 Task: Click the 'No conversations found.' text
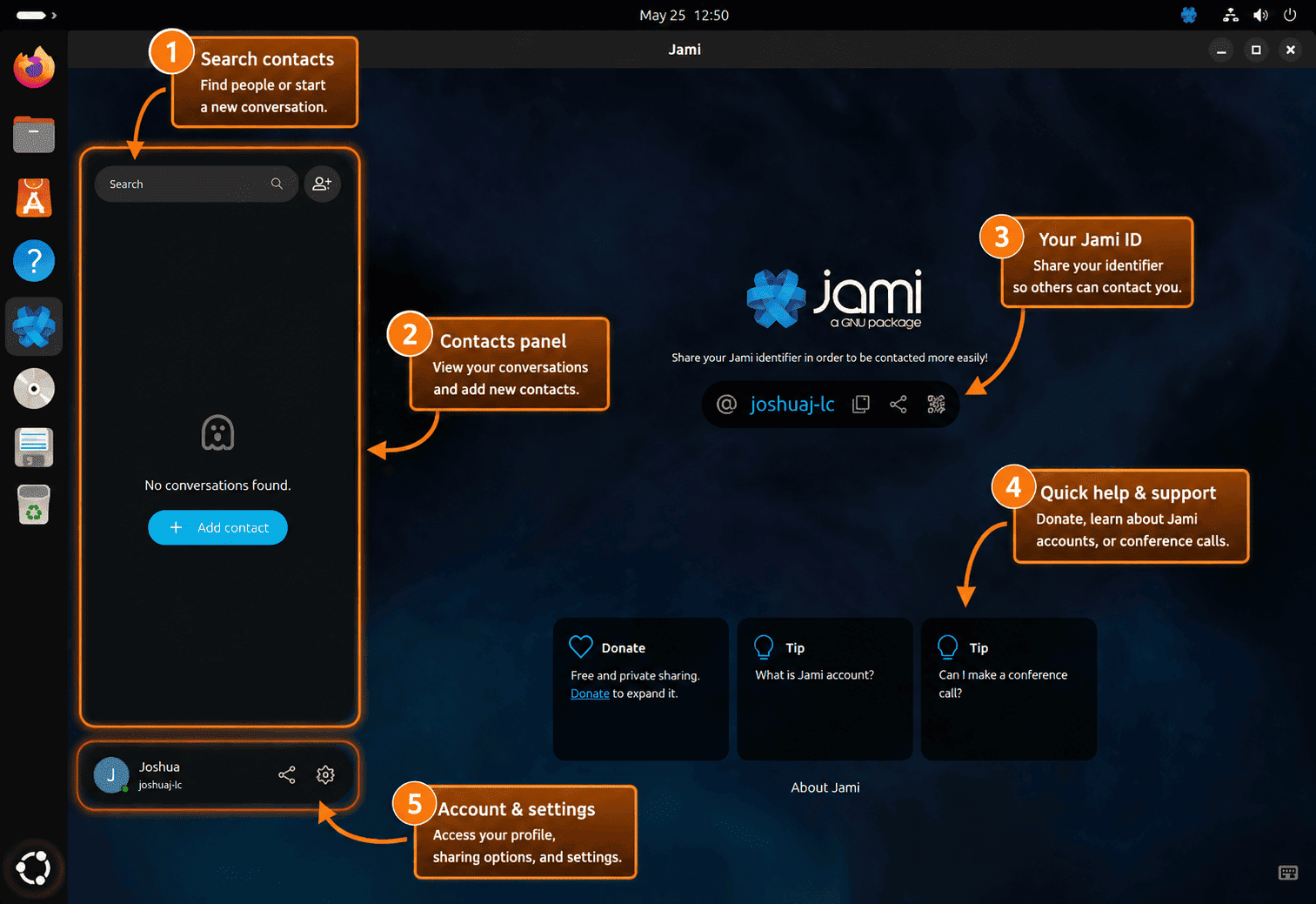coord(217,485)
